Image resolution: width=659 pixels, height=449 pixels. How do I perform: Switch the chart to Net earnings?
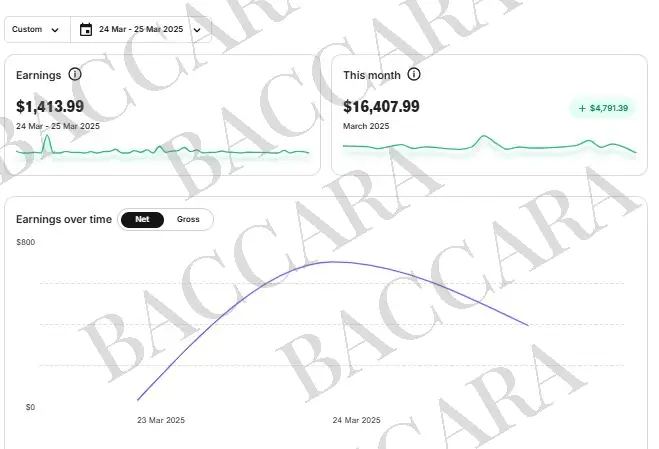143,219
